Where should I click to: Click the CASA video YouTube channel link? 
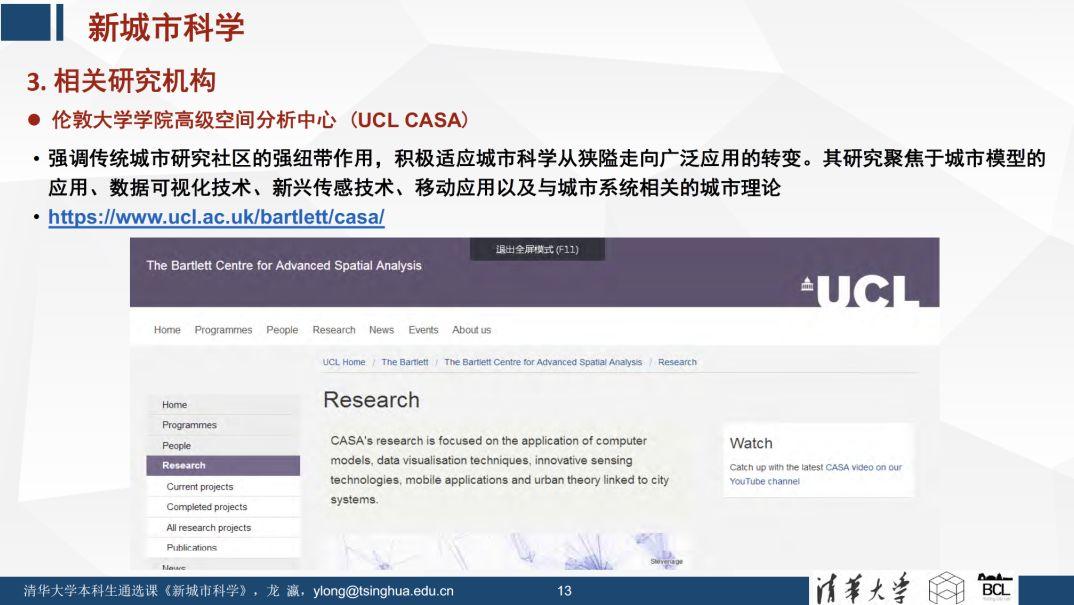815,474
